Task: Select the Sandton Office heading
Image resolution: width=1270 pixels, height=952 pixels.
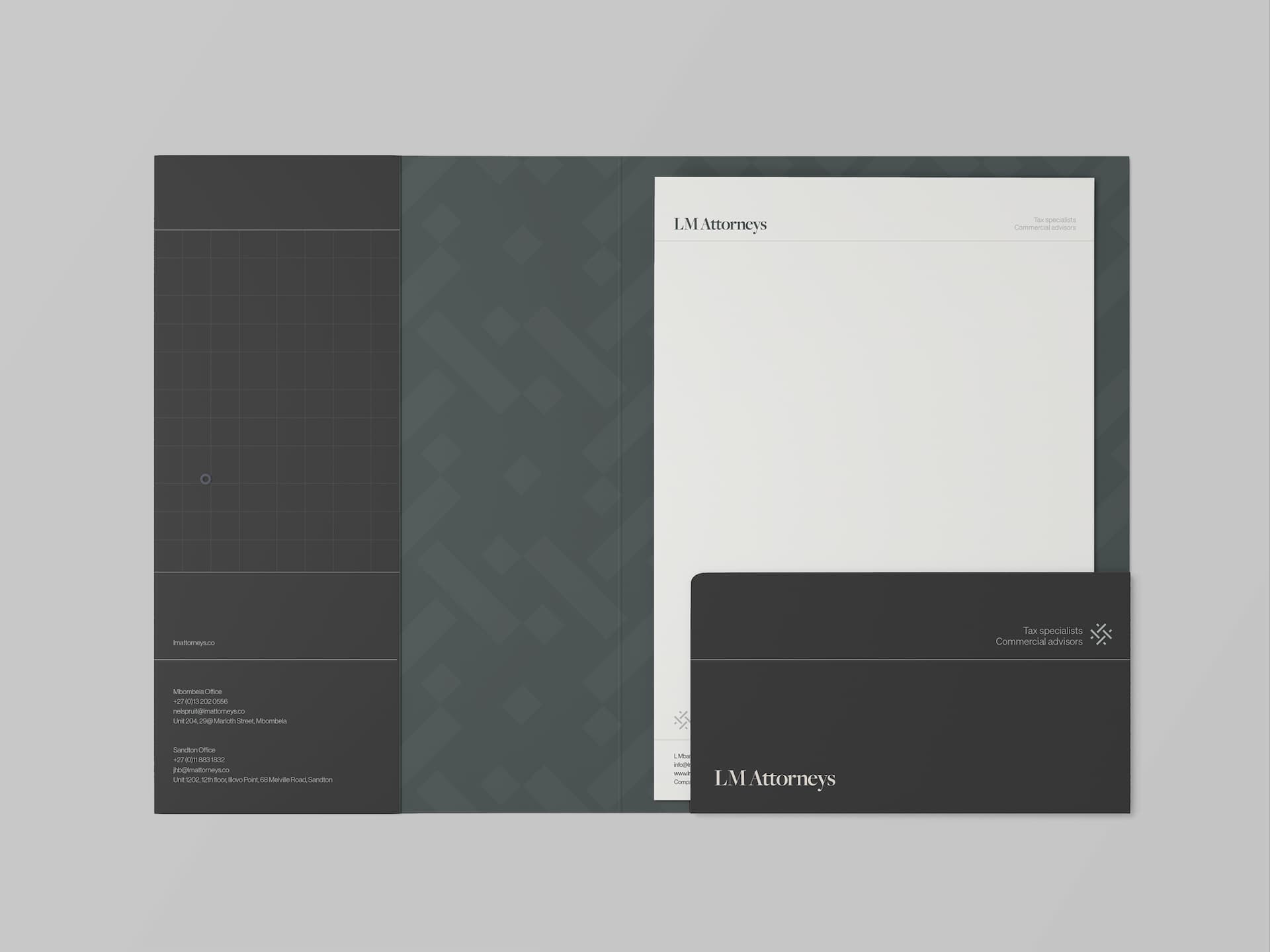Action: (x=194, y=750)
